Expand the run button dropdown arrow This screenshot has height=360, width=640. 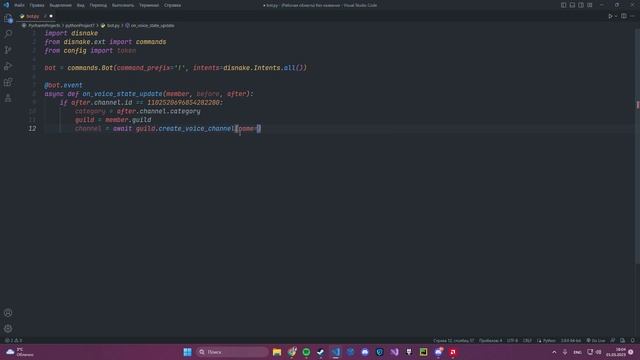[x=616, y=16]
